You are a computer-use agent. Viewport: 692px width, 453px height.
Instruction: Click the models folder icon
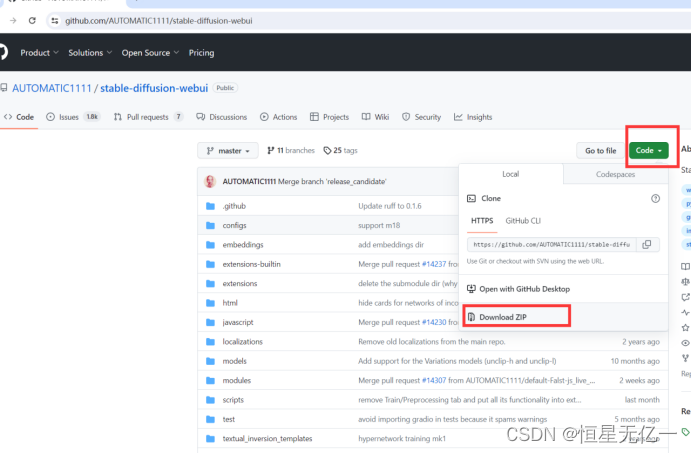(x=211, y=361)
